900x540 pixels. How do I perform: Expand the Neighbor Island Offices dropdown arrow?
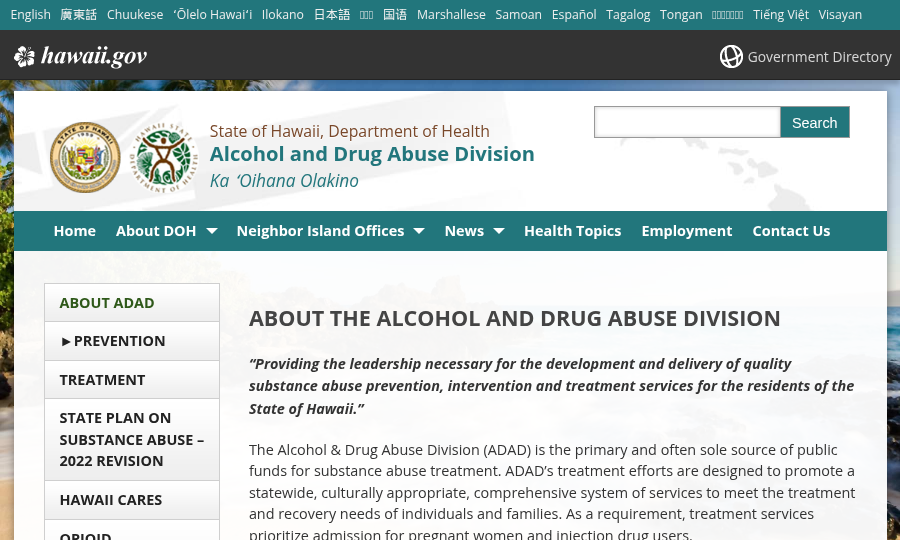pyautogui.click(x=419, y=231)
